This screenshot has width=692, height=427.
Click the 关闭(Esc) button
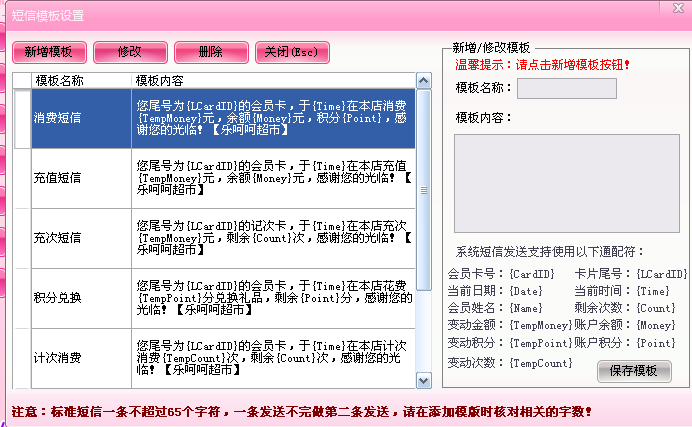click(x=292, y=52)
